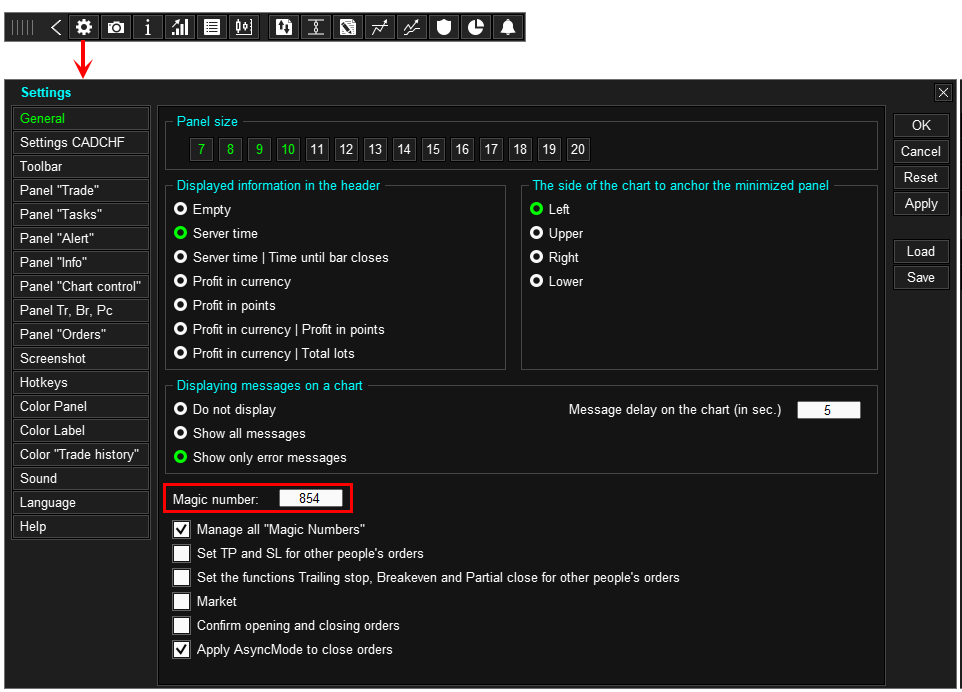Click the bell alert icon
The height and width of the screenshot is (692, 962).
508,27
